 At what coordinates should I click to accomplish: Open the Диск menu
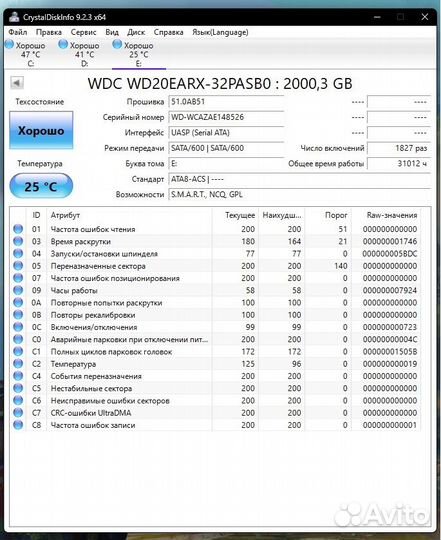point(136,32)
